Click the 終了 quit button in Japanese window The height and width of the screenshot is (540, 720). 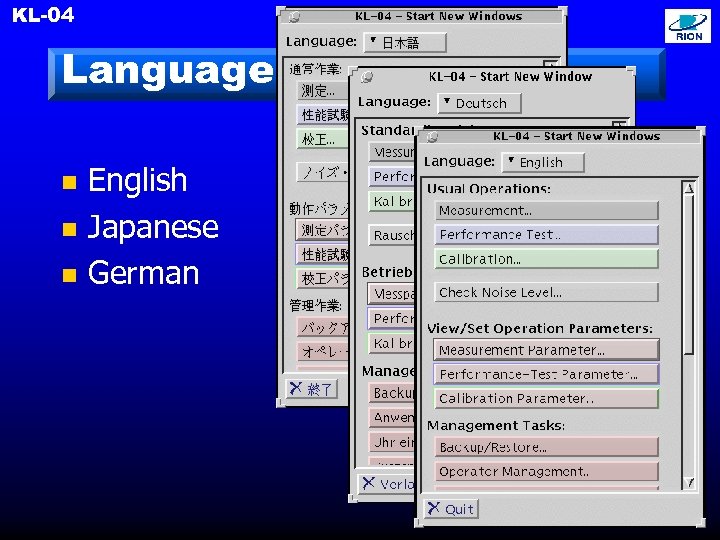coord(311,389)
